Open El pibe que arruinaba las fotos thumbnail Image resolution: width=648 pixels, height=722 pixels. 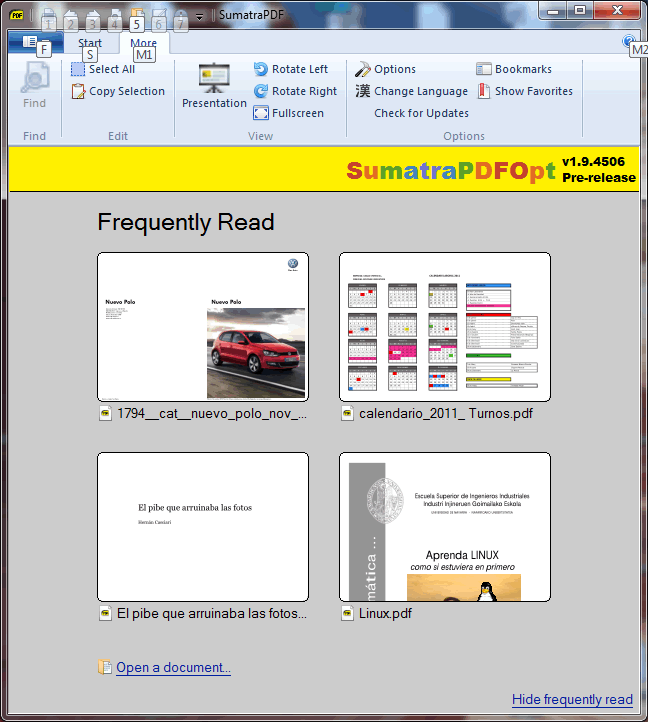(203, 527)
